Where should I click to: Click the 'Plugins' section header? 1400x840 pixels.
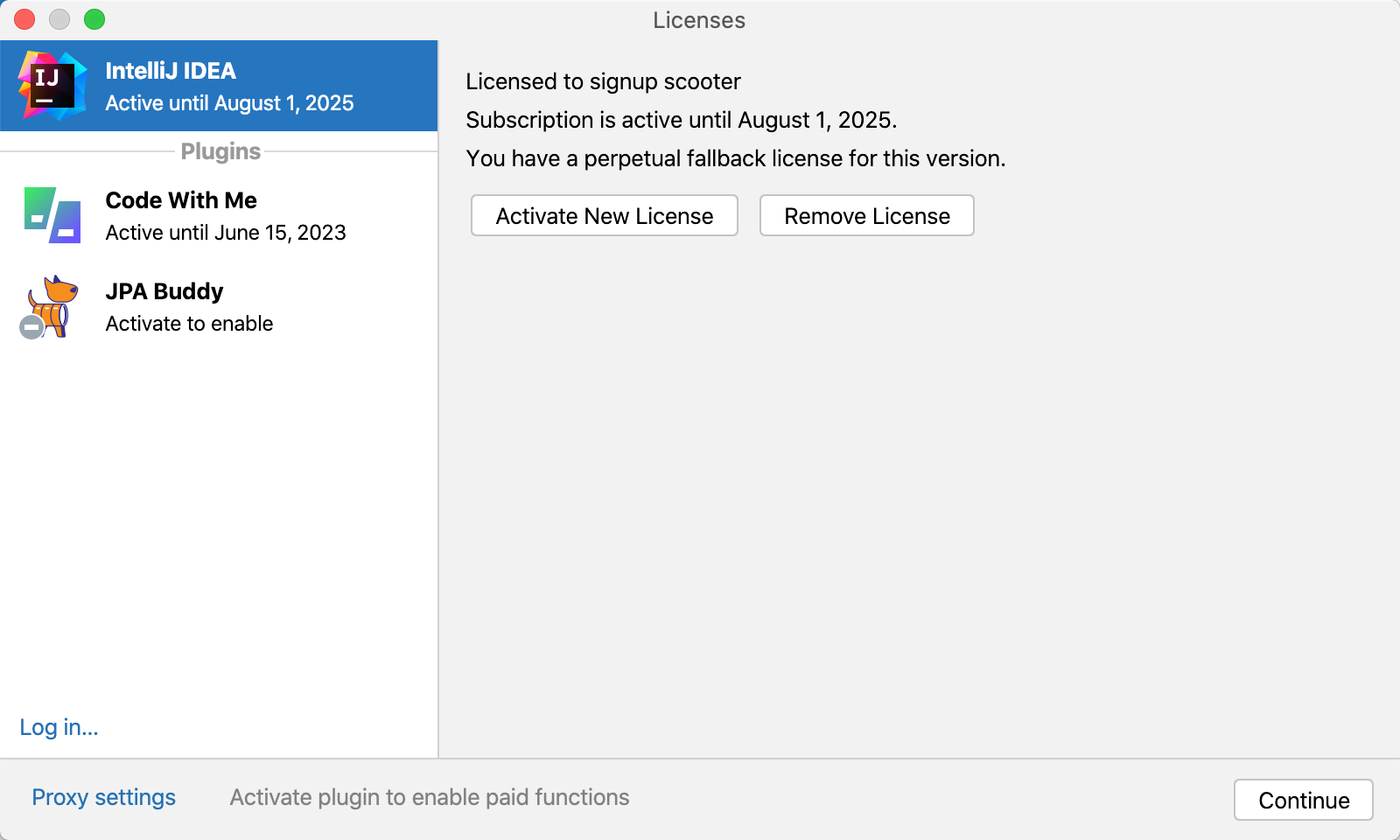220,151
